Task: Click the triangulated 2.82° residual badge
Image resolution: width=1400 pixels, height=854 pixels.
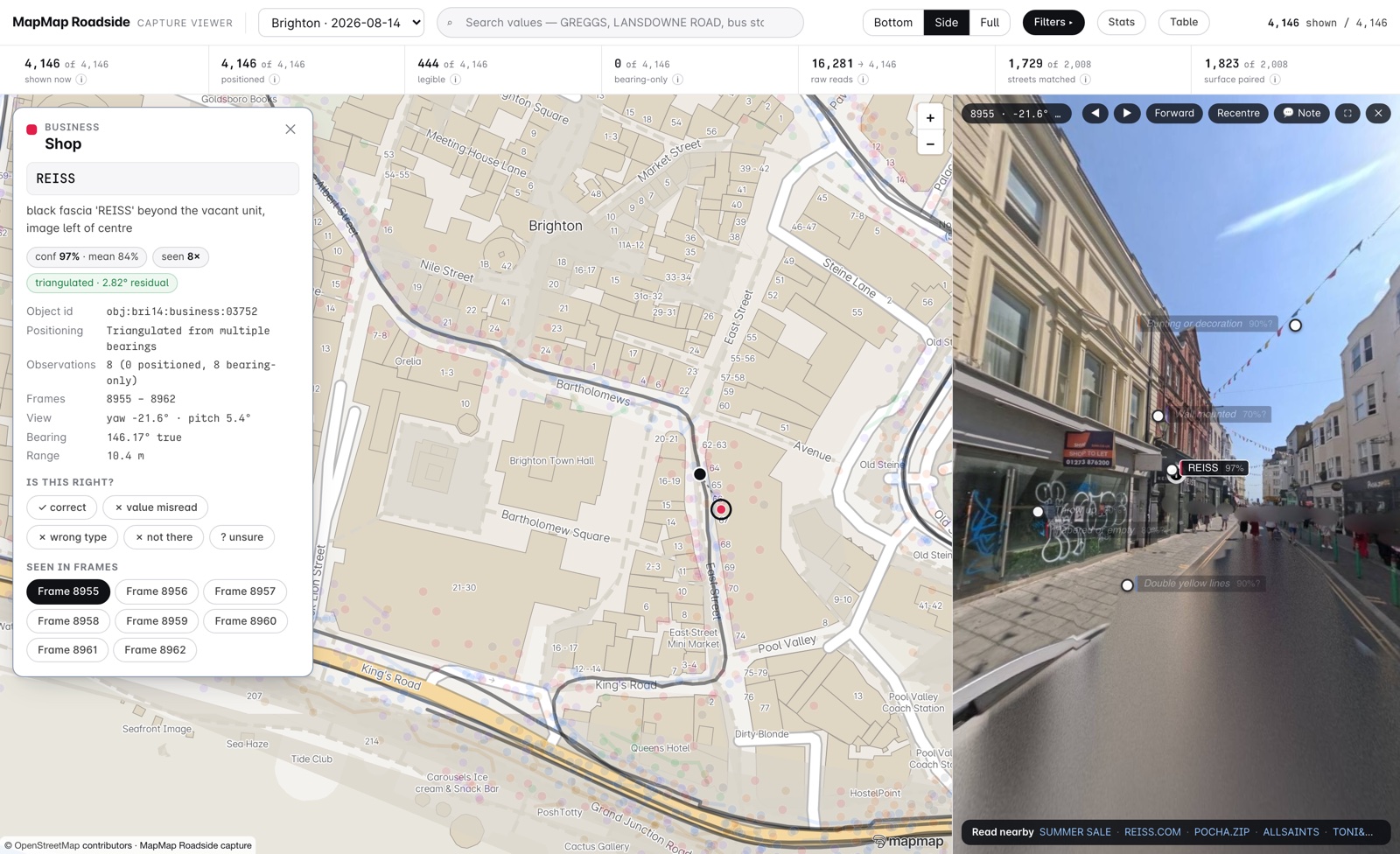Action: click(x=101, y=283)
